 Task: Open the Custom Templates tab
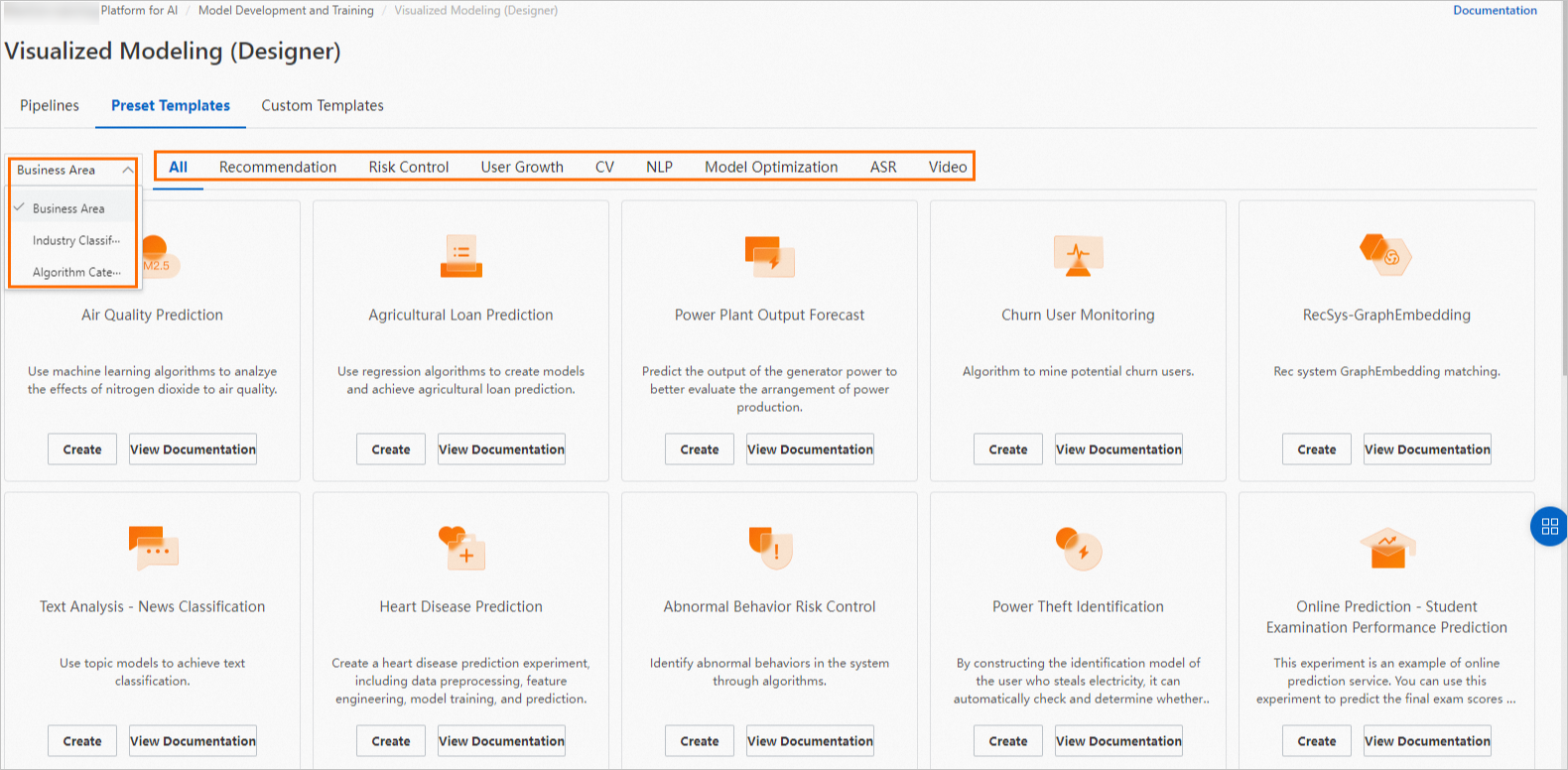coord(323,105)
